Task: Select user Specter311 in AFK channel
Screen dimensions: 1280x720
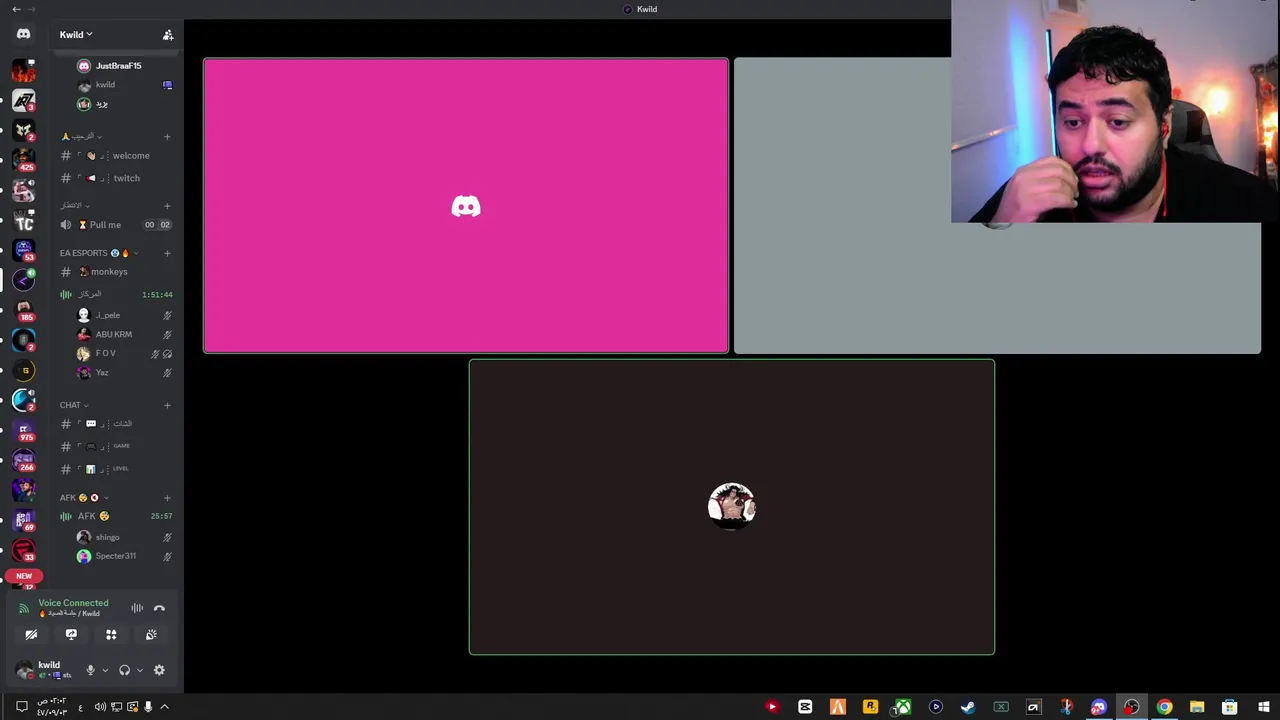Action: [125, 556]
